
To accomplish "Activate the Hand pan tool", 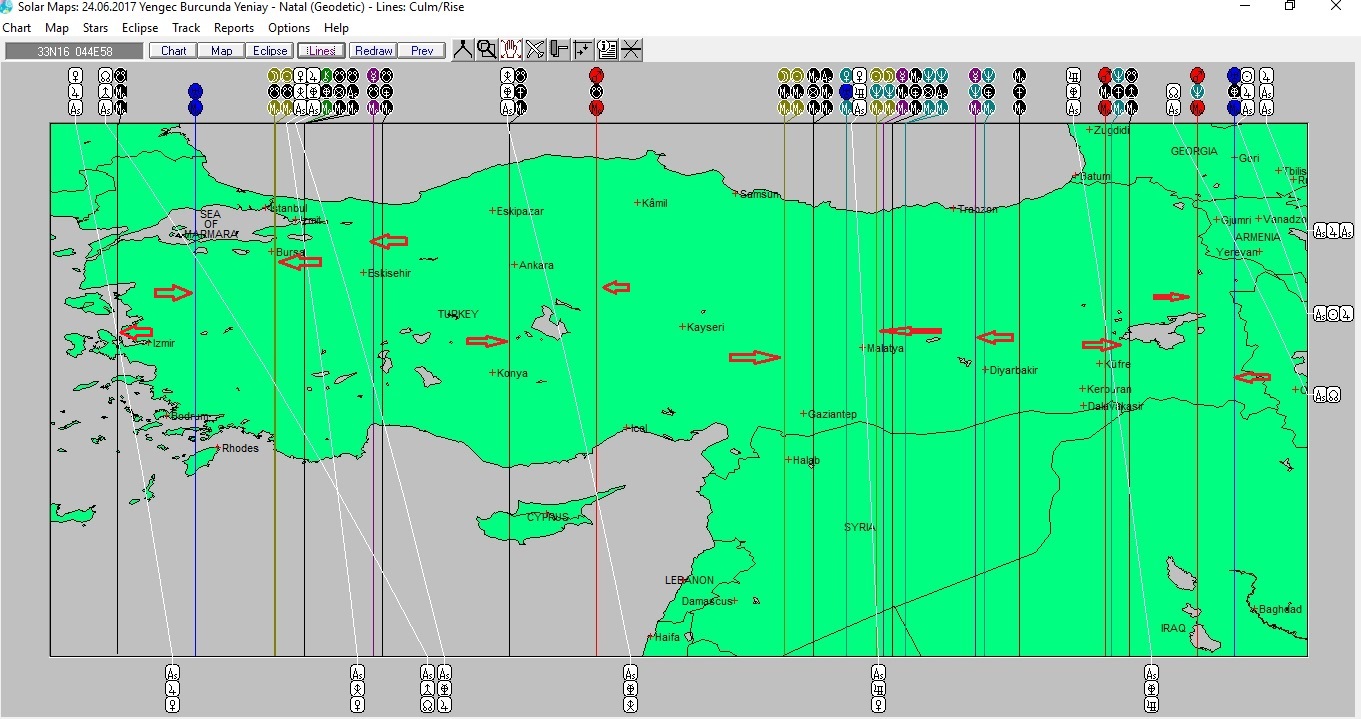I will point(510,48).
